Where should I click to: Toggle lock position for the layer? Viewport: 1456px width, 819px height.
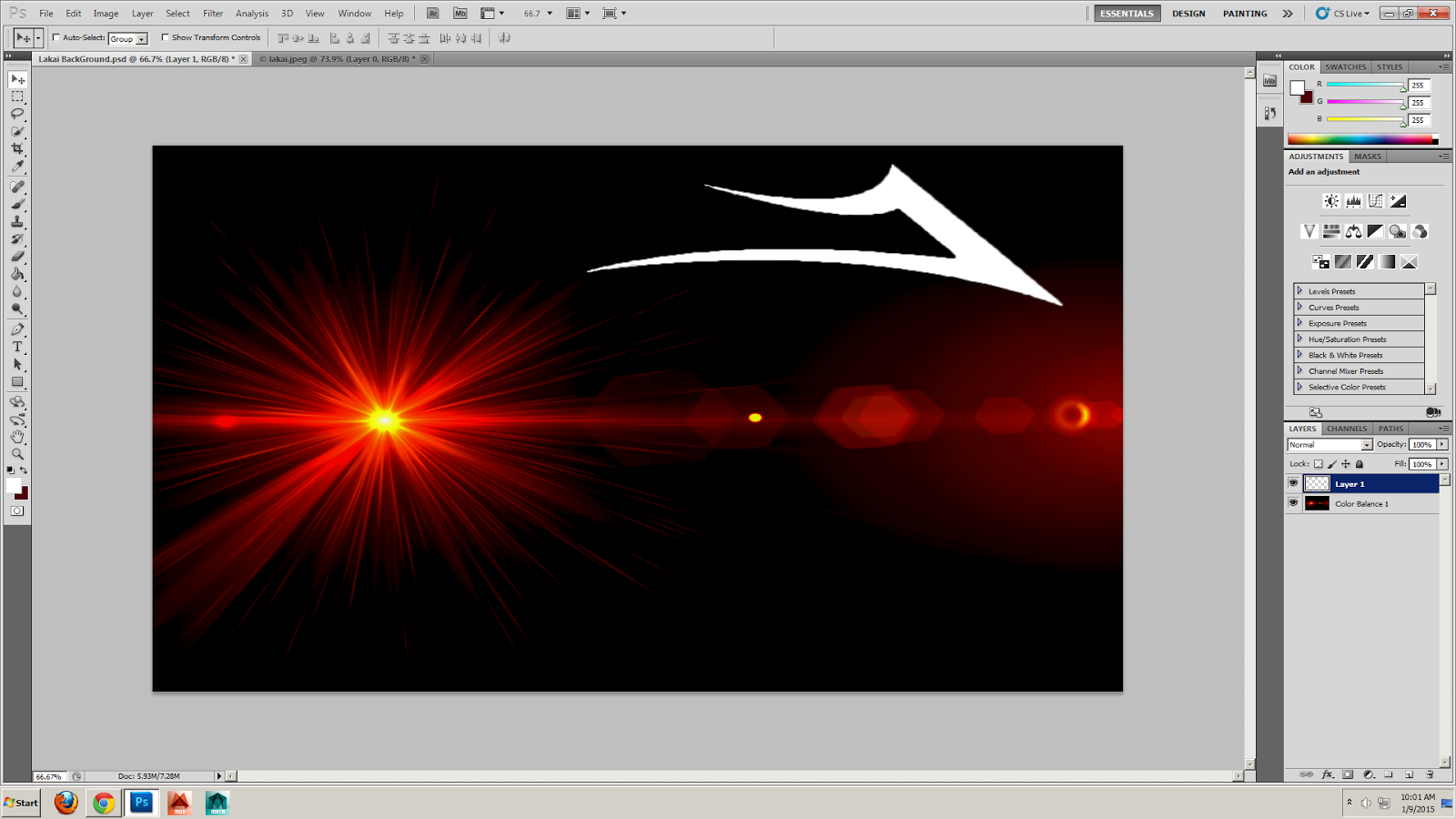tap(1346, 464)
